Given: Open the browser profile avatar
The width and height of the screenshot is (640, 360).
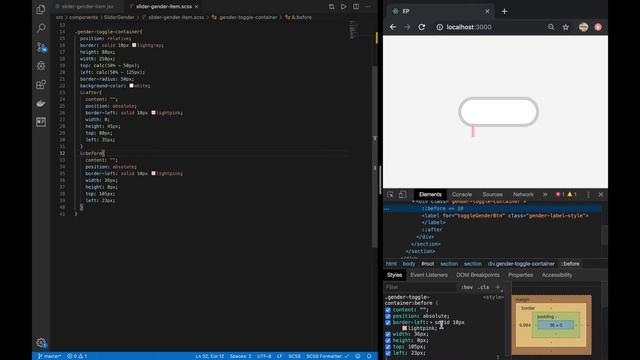Looking at the screenshot, I should pos(583,27).
